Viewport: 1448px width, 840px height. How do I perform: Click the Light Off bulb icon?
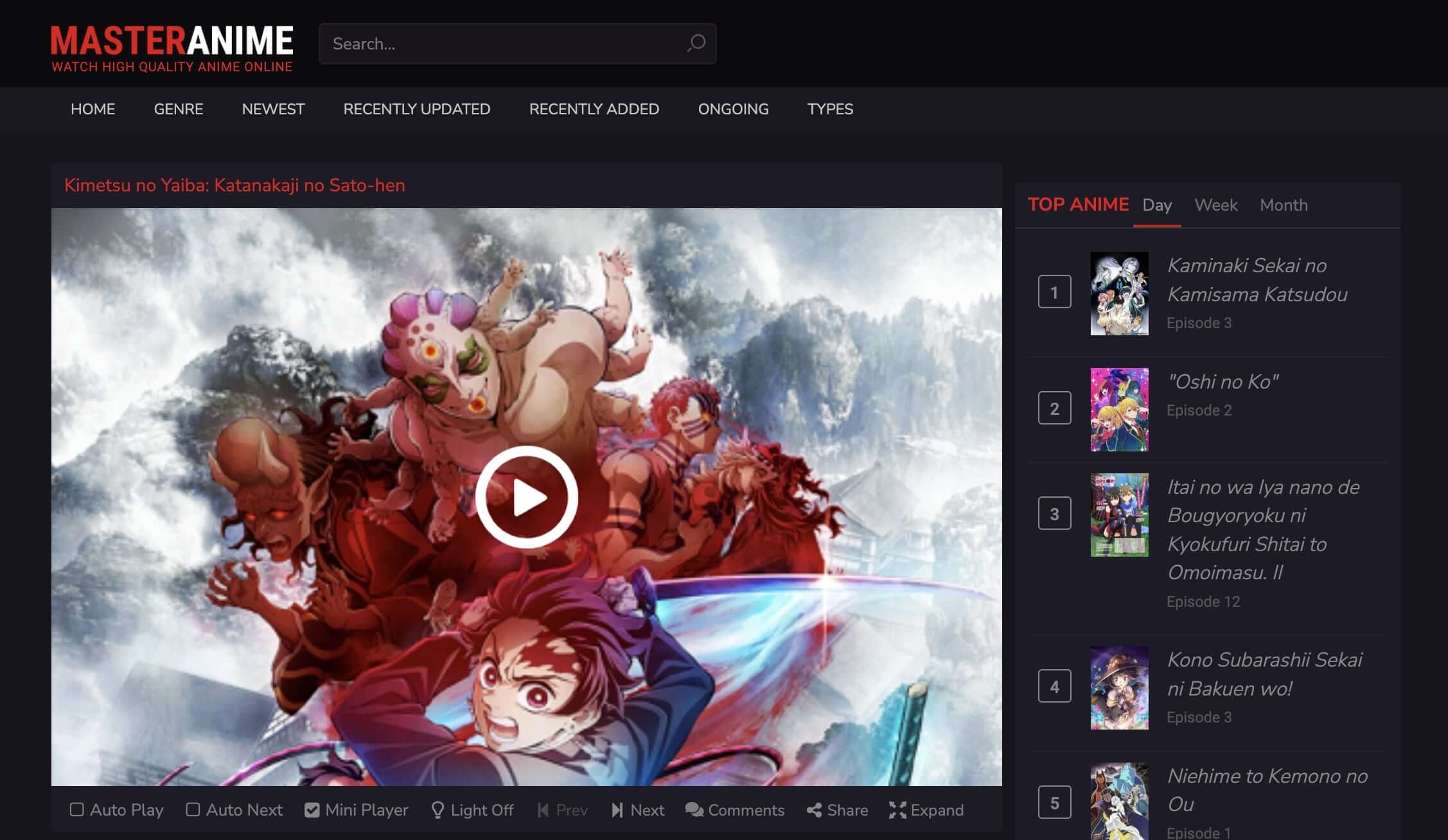pos(437,810)
